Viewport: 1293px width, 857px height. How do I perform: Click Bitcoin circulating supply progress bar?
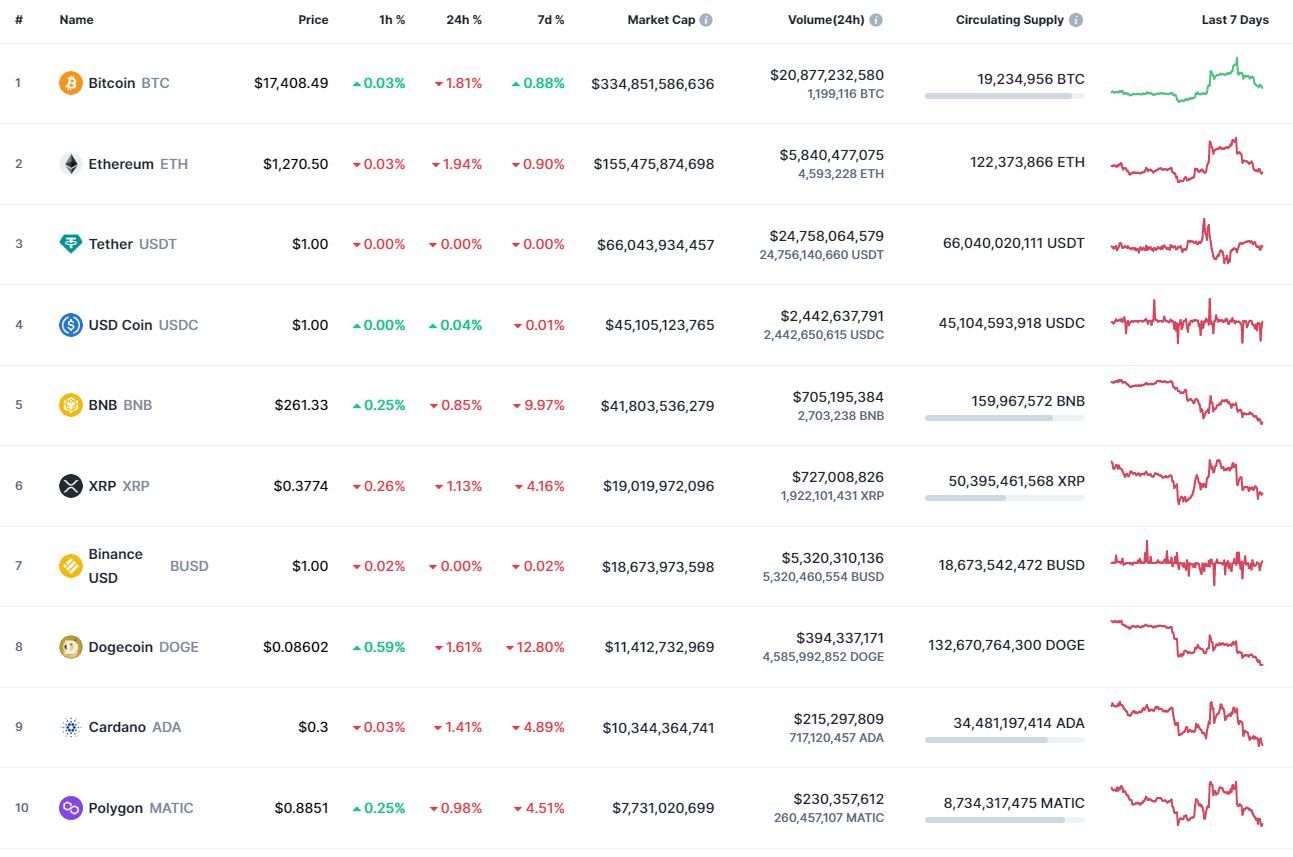[1005, 96]
